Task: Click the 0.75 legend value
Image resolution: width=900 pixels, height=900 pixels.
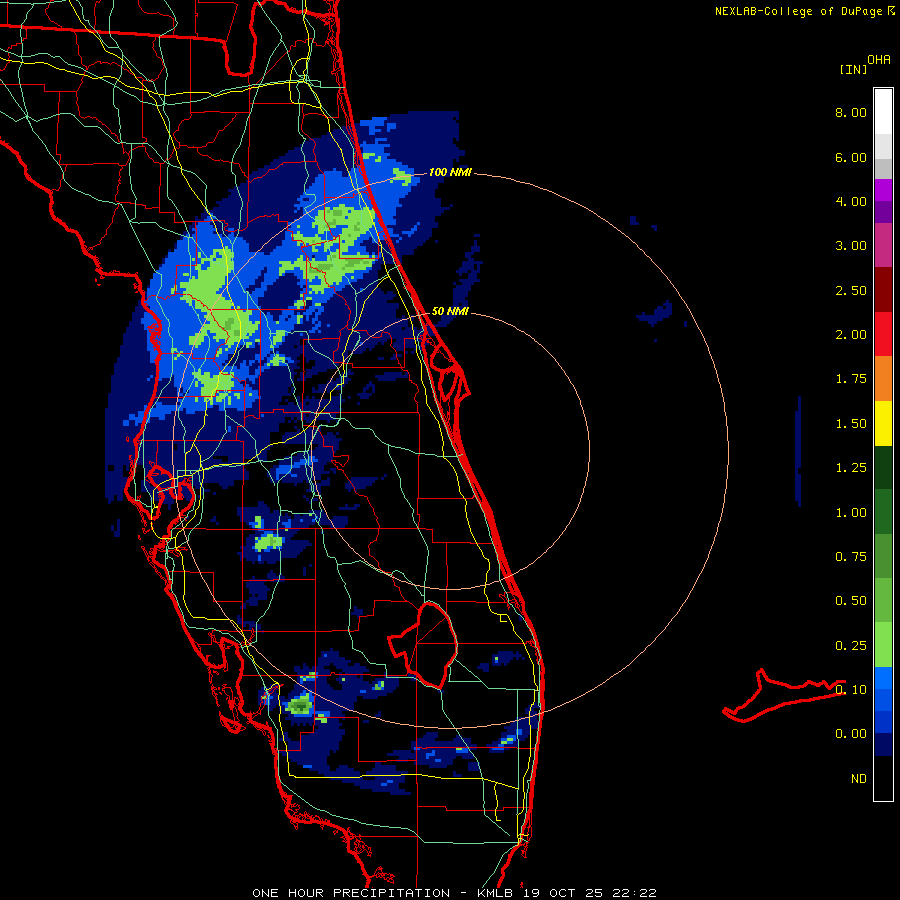Action: pyautogui.click(x=851, y=557)
